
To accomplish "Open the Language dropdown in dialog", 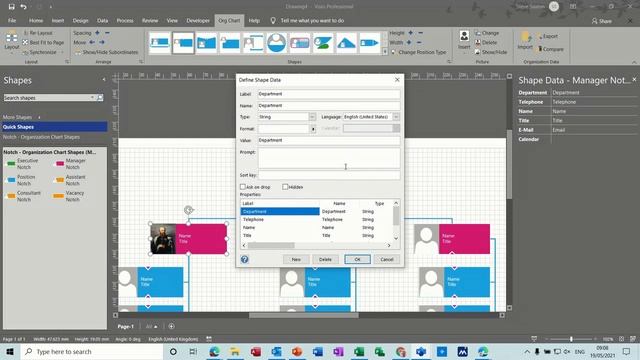I will point(396,117).
